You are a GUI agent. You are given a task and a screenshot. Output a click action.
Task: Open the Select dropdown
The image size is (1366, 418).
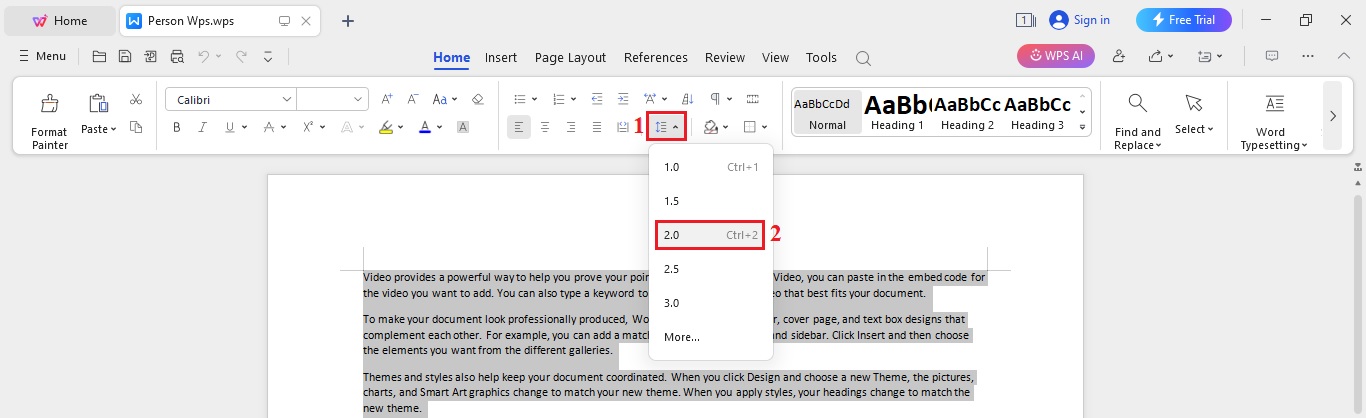pos(1193,129)
